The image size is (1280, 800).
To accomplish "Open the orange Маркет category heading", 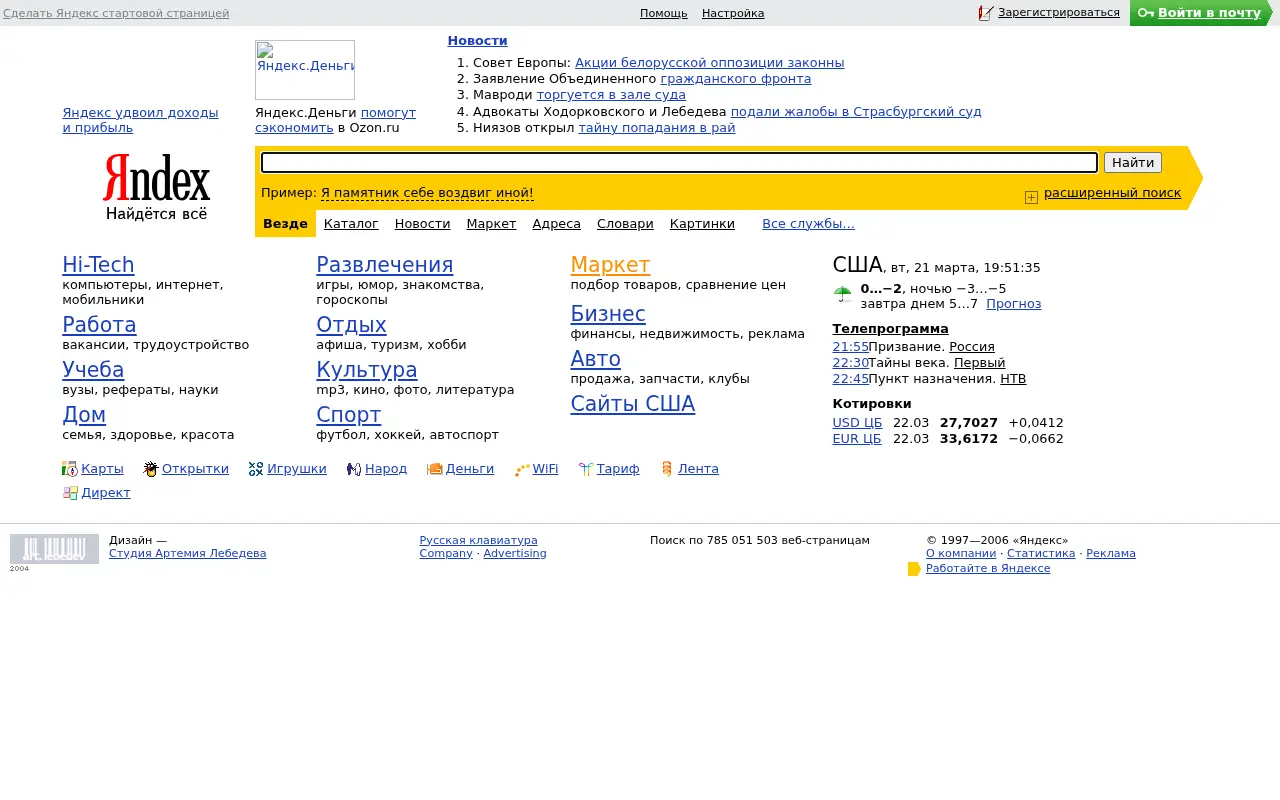I will 610,265.
